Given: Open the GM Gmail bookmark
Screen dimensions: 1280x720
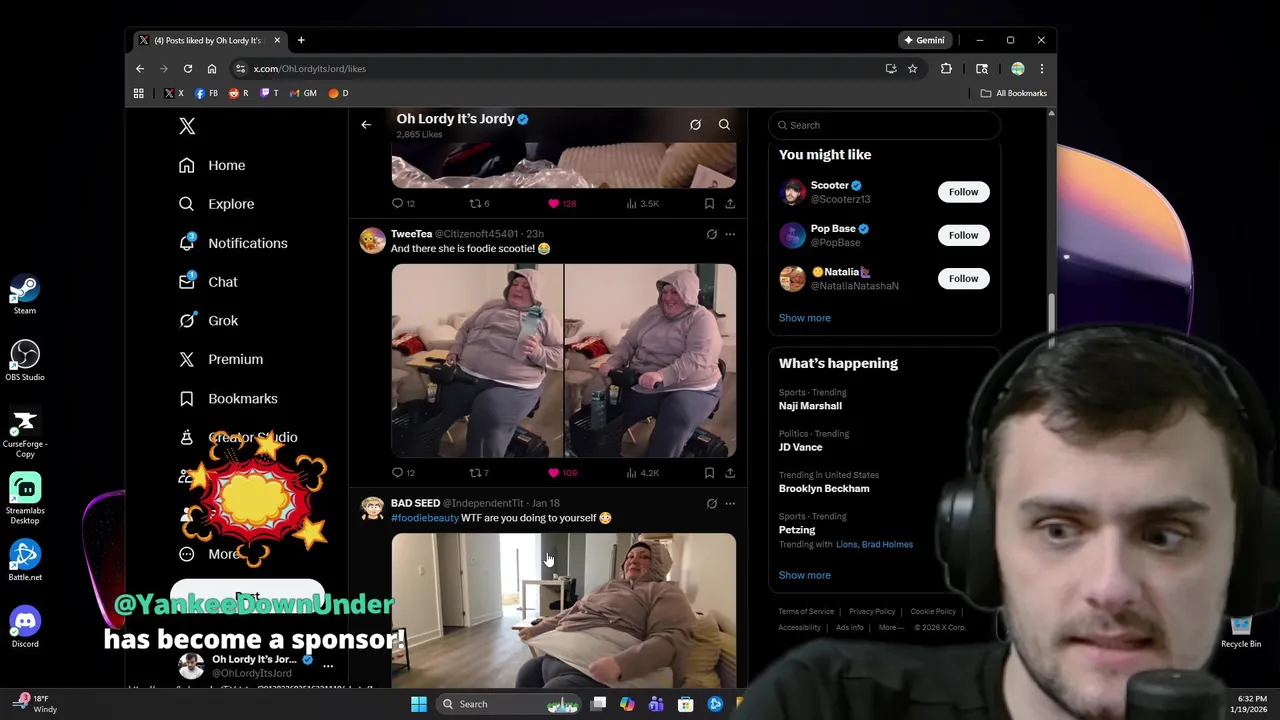Looking at the screenshot, I should 303,93.
